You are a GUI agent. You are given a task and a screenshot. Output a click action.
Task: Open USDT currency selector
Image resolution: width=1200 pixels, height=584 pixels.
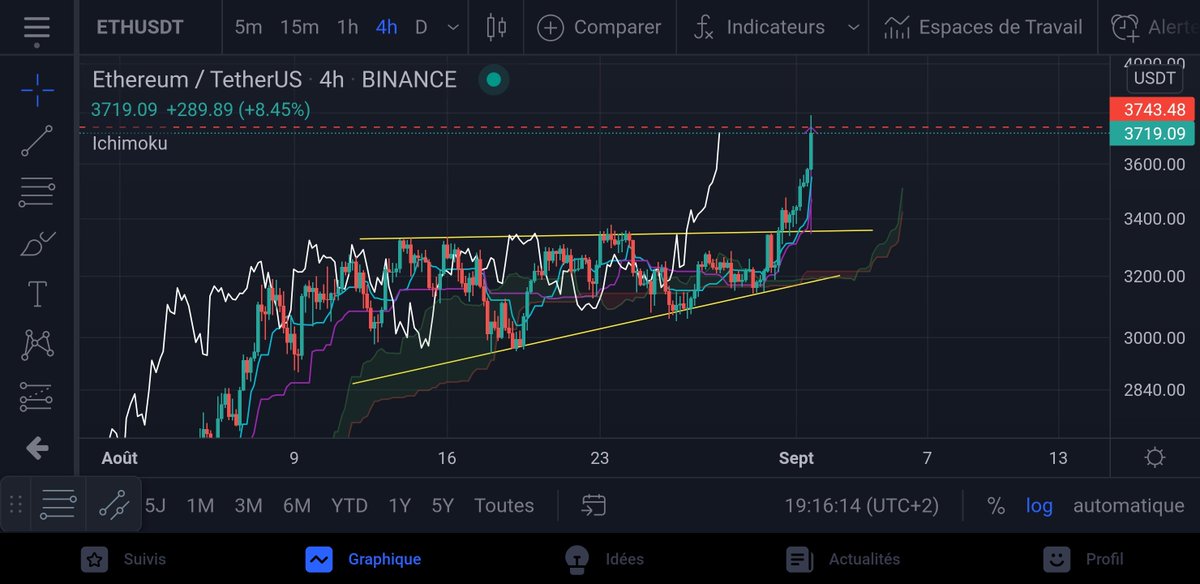point(1154,78)
